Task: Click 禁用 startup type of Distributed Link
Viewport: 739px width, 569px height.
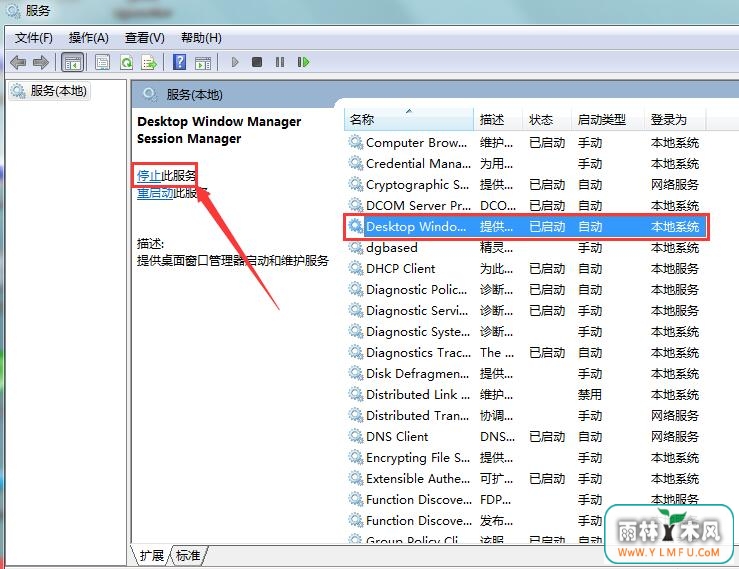Action: [x=590, y=395]
